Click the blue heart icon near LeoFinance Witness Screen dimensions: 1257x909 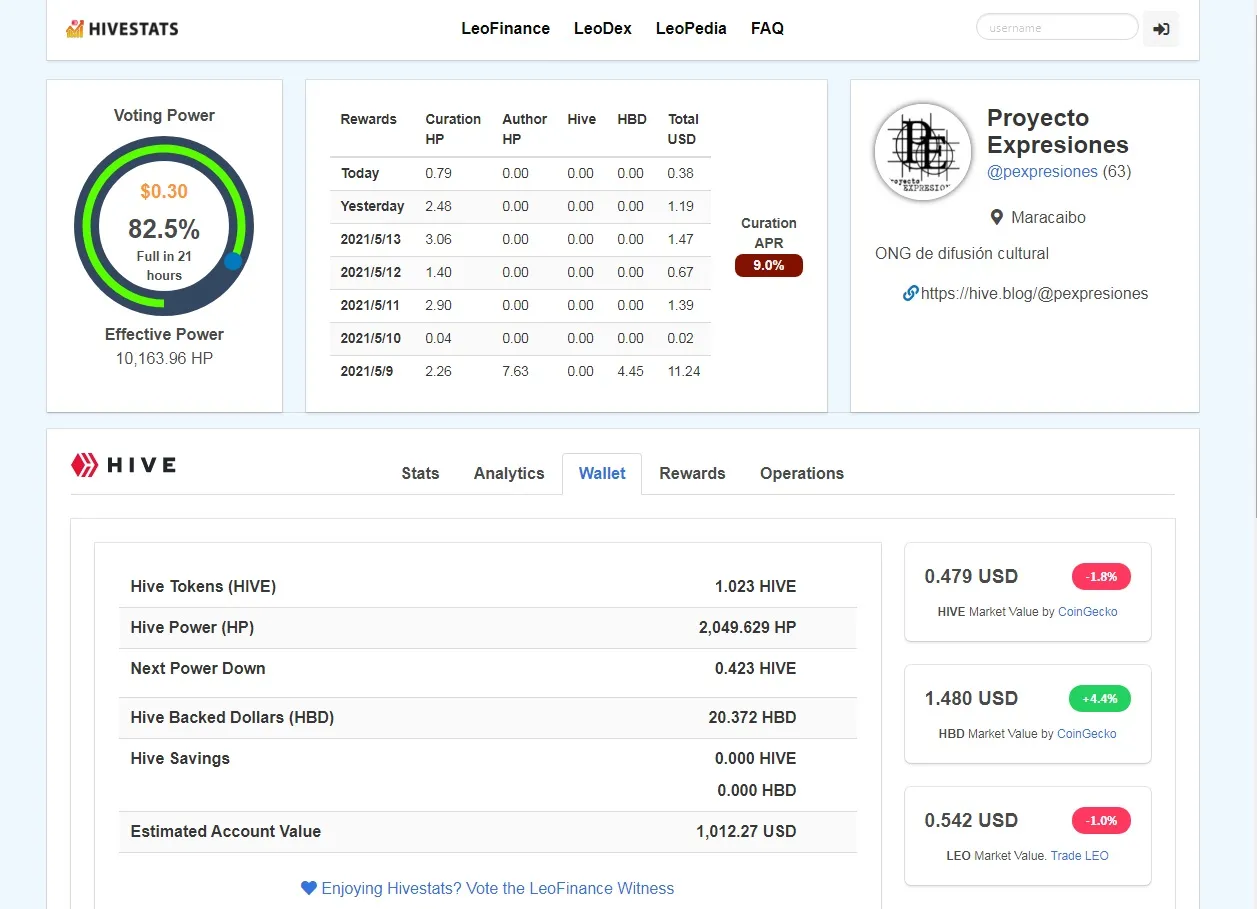(309, 888)
